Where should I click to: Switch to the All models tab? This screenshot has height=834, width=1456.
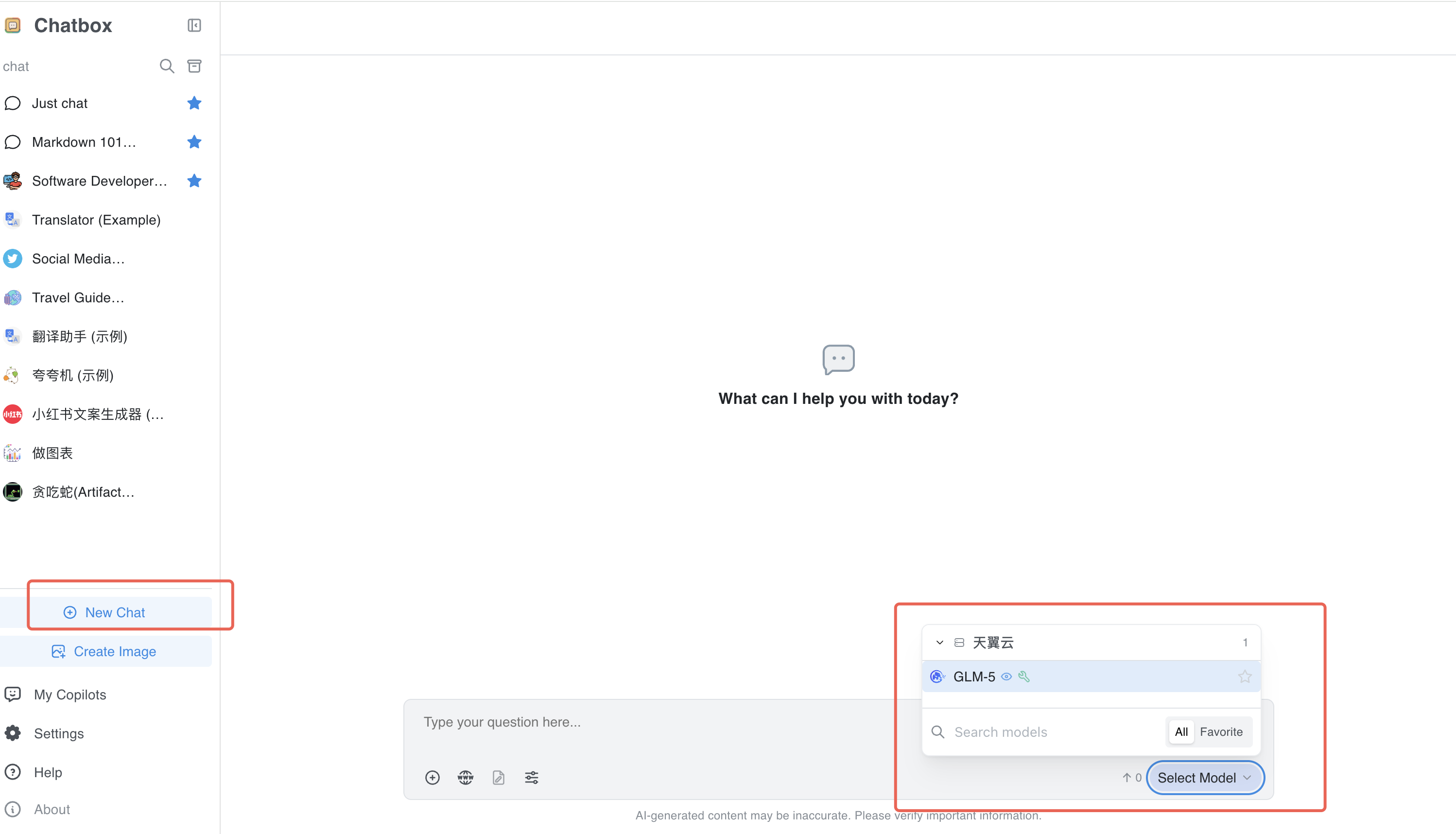point(1181,731)
